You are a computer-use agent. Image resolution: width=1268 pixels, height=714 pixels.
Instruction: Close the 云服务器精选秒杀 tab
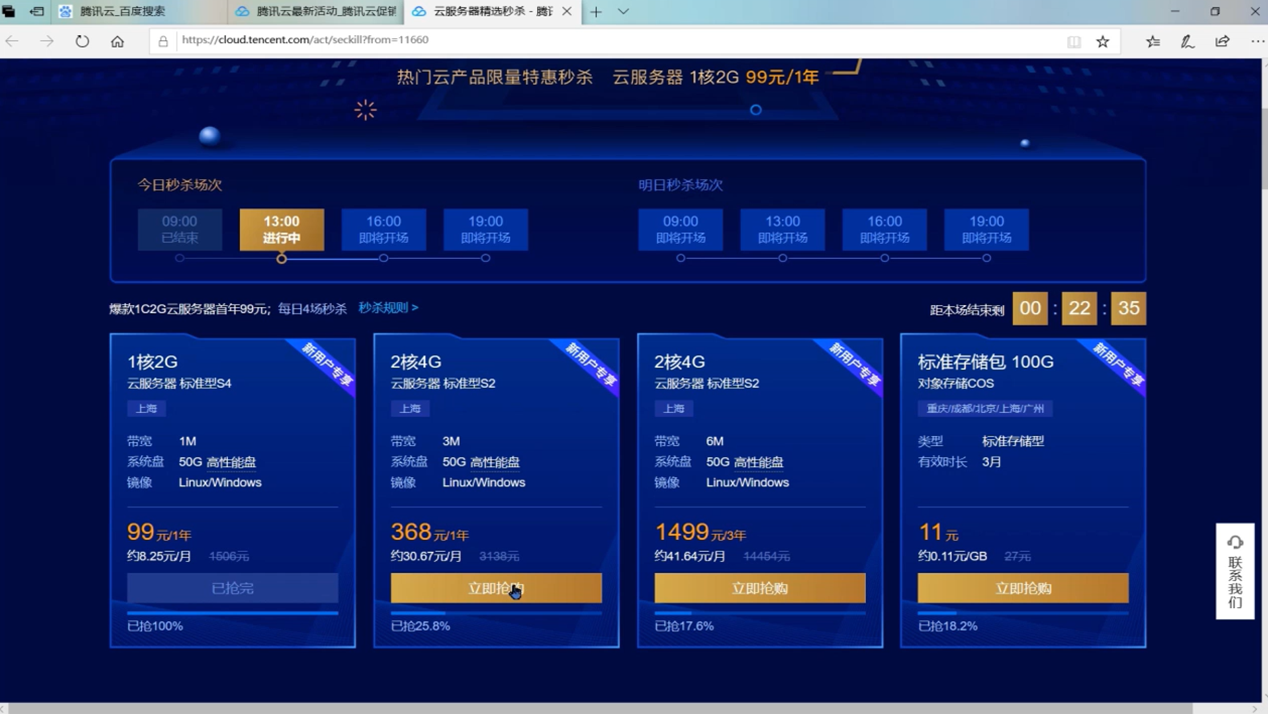pyautogui.click(x=567, y=12)
